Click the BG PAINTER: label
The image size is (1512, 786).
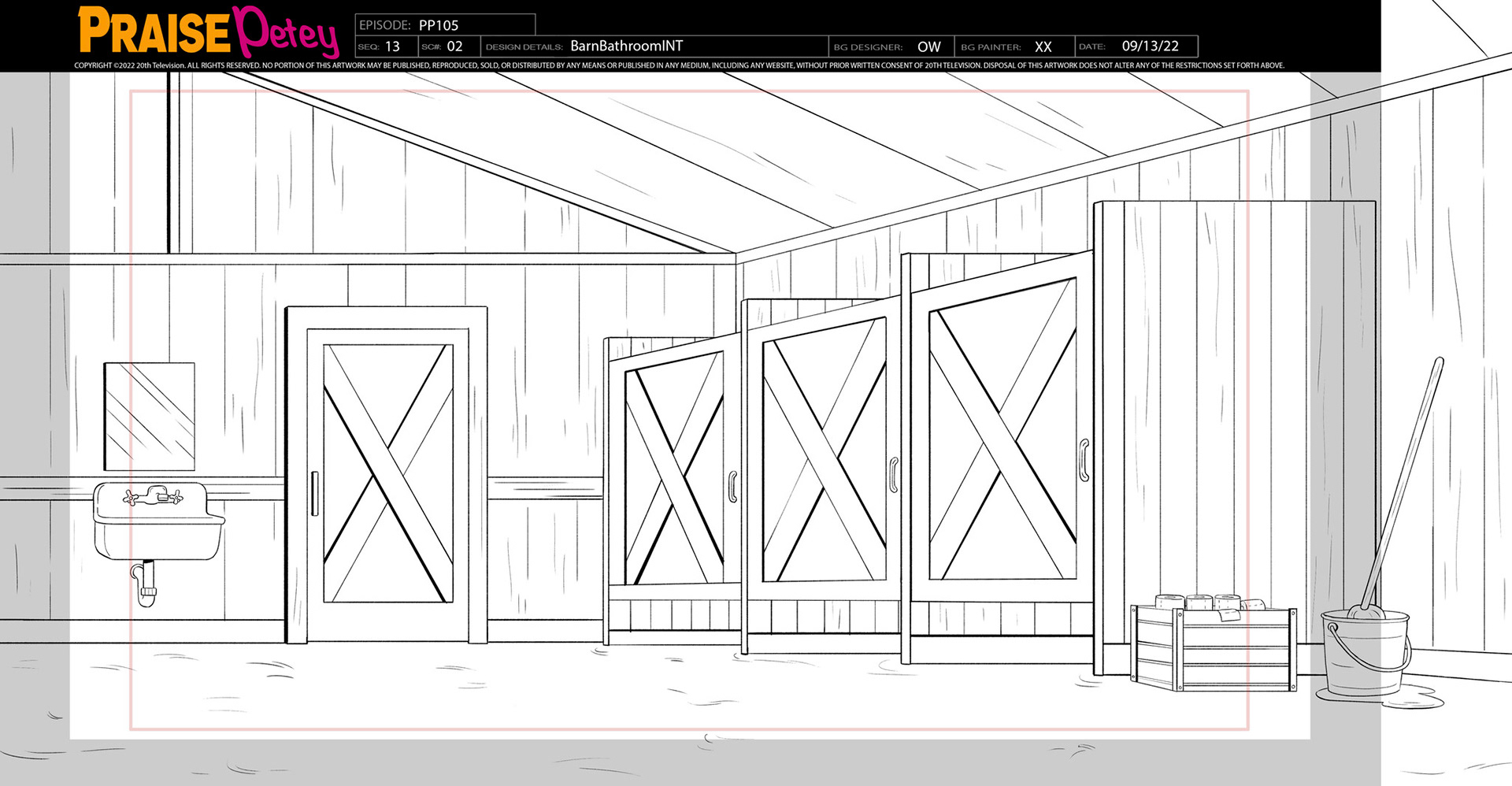pos(991,47)
